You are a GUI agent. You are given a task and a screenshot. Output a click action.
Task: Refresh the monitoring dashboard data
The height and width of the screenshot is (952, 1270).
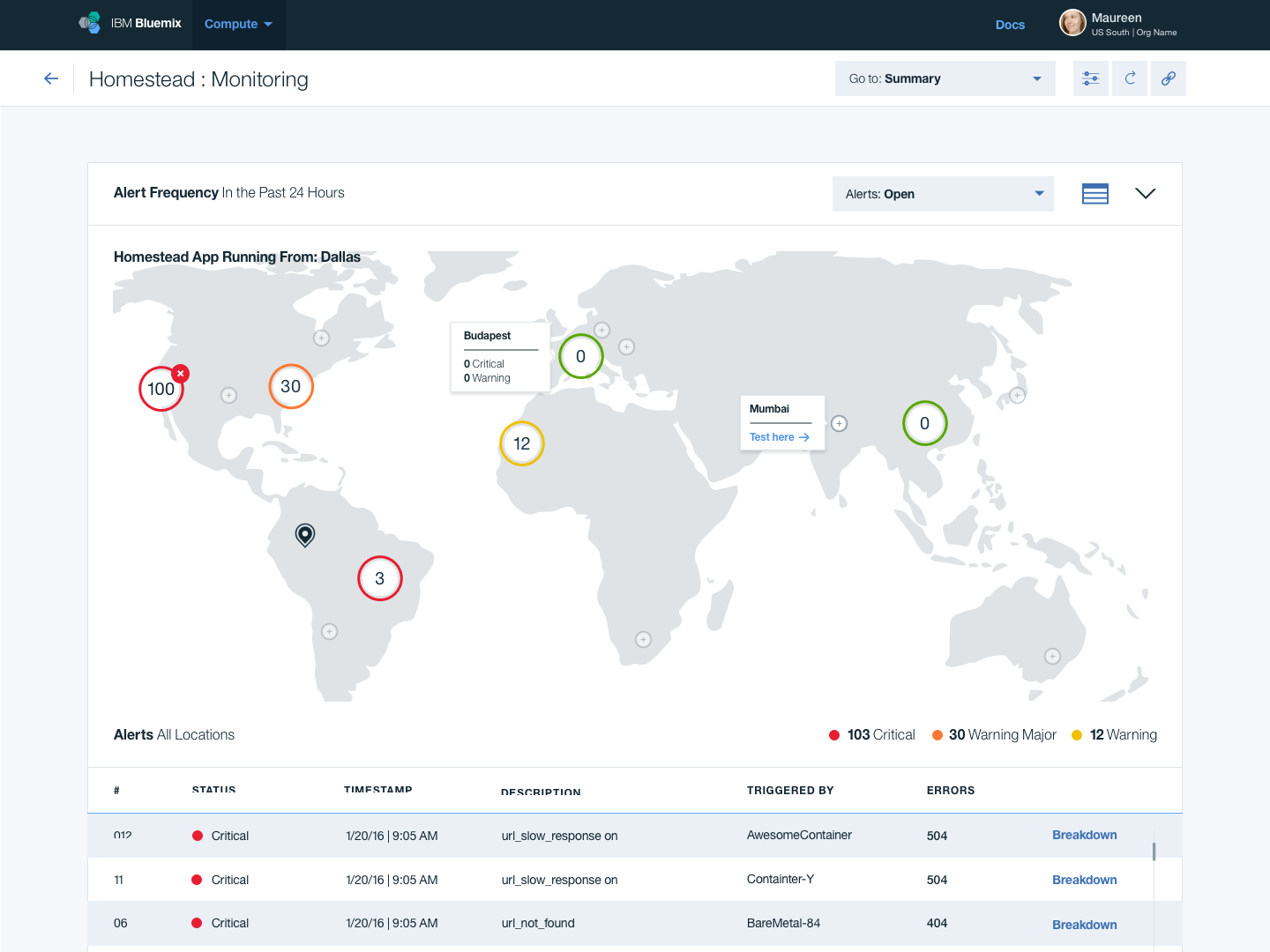(x=1130, y=78)
